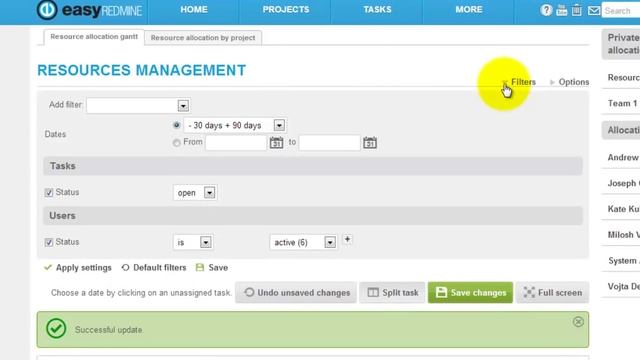Open the Add filter dropdown
Screen dimensions: 640x360
click(x=138, y=106)
